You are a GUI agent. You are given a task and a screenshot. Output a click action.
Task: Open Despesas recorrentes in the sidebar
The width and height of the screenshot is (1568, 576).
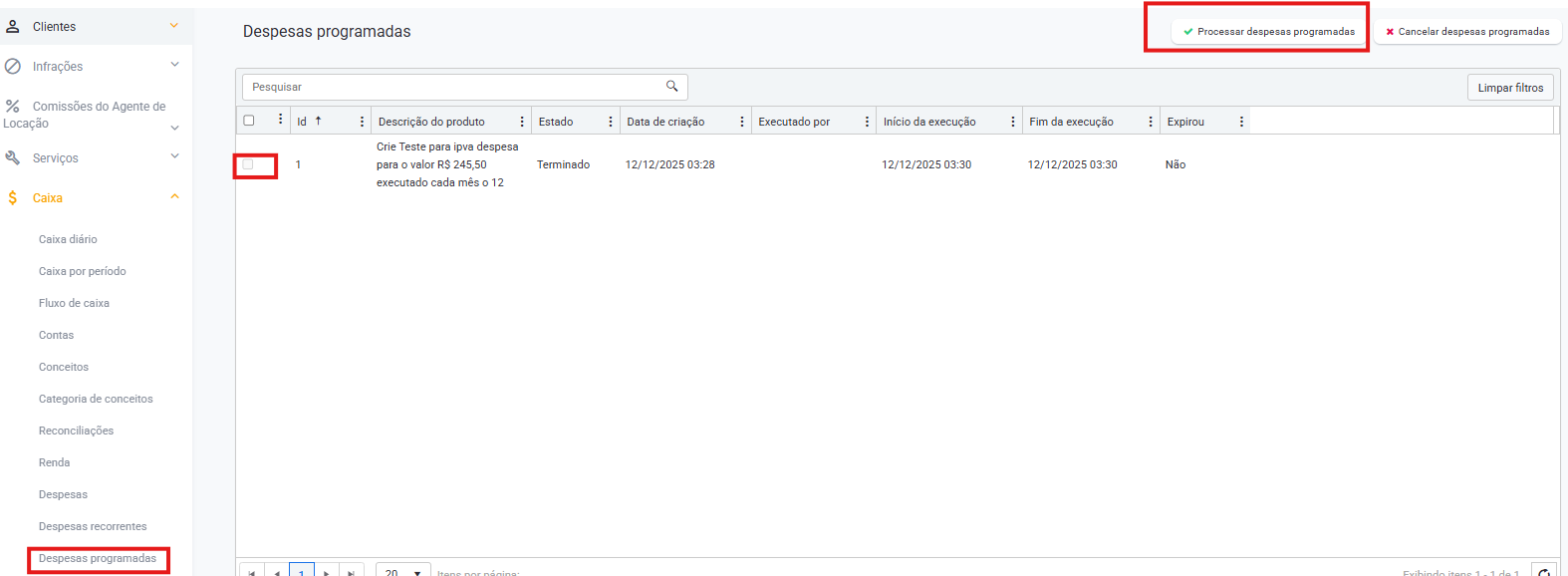[x=93, y=526]
